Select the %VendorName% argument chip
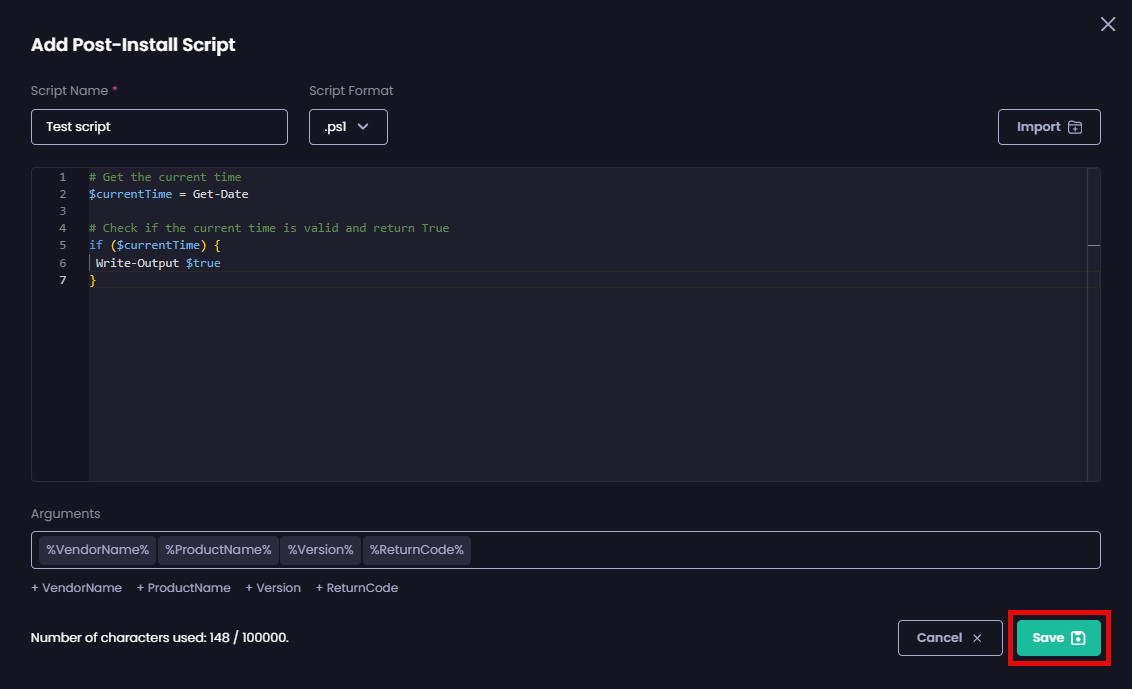 coord(95,549)
